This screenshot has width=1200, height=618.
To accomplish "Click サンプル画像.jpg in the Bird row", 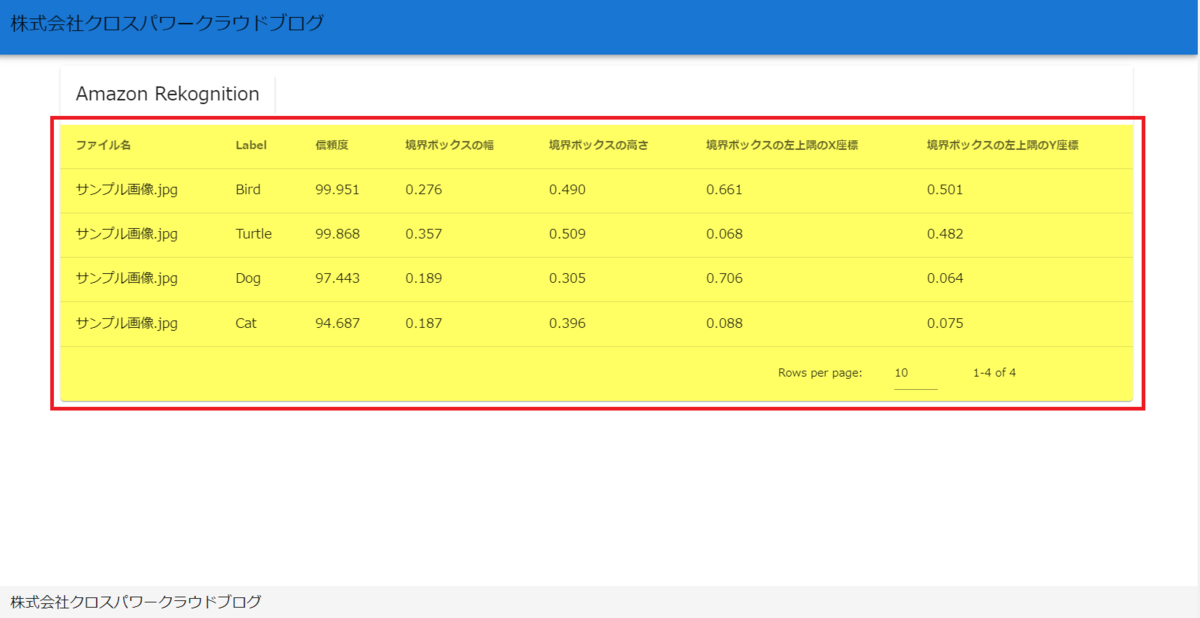I will pos(127,189).
